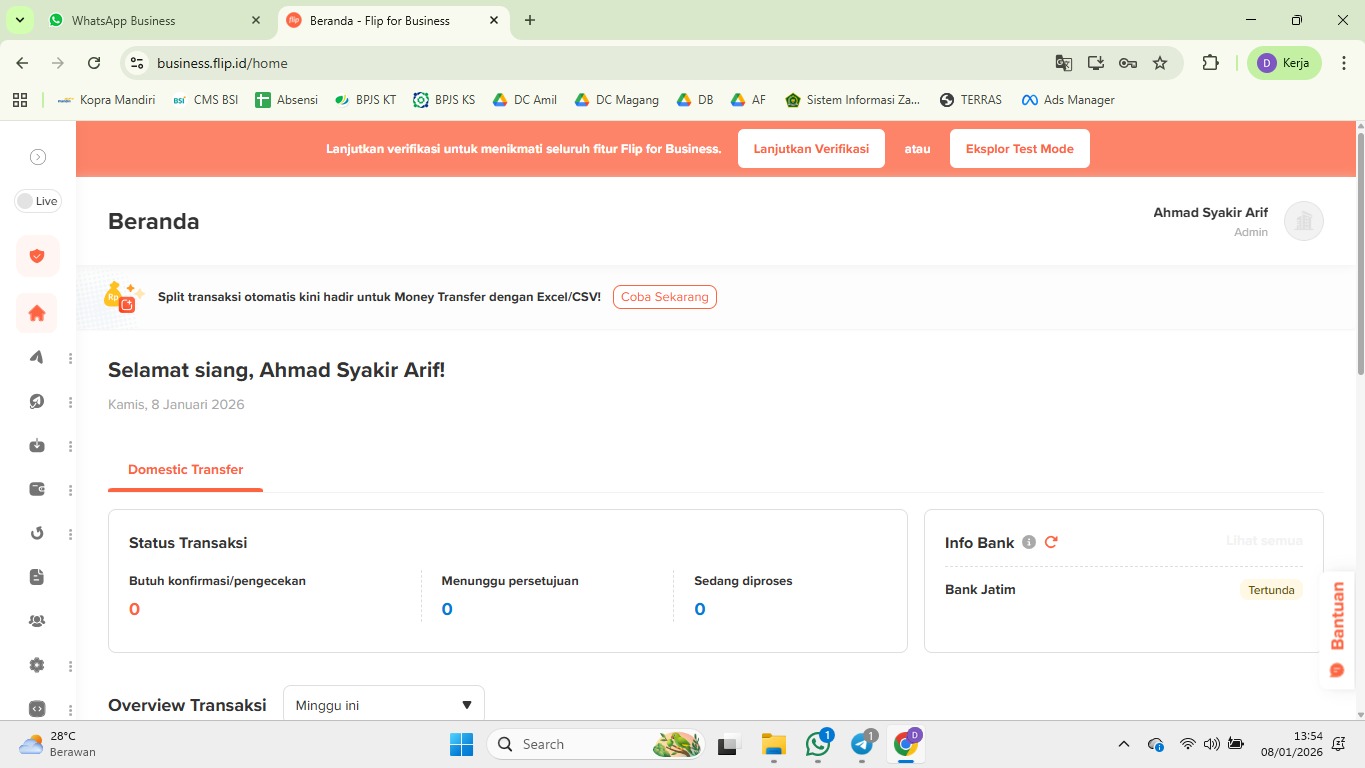Select the Domestic Transfer tab

(186, 469)
